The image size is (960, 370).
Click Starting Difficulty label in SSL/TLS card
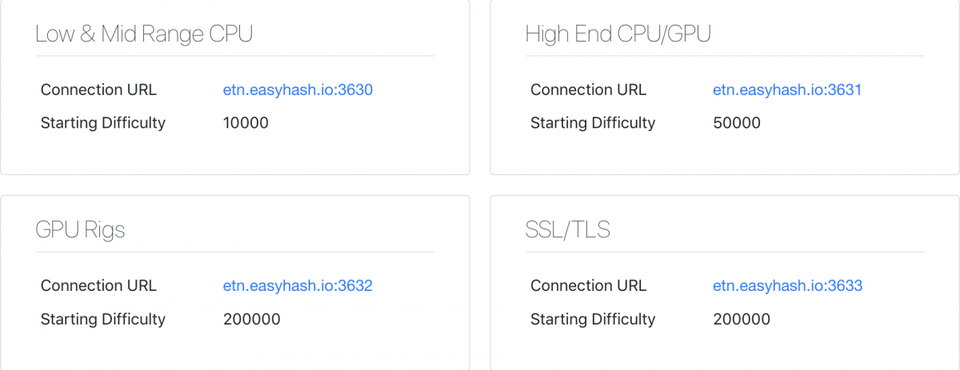[x=593, y=319]
